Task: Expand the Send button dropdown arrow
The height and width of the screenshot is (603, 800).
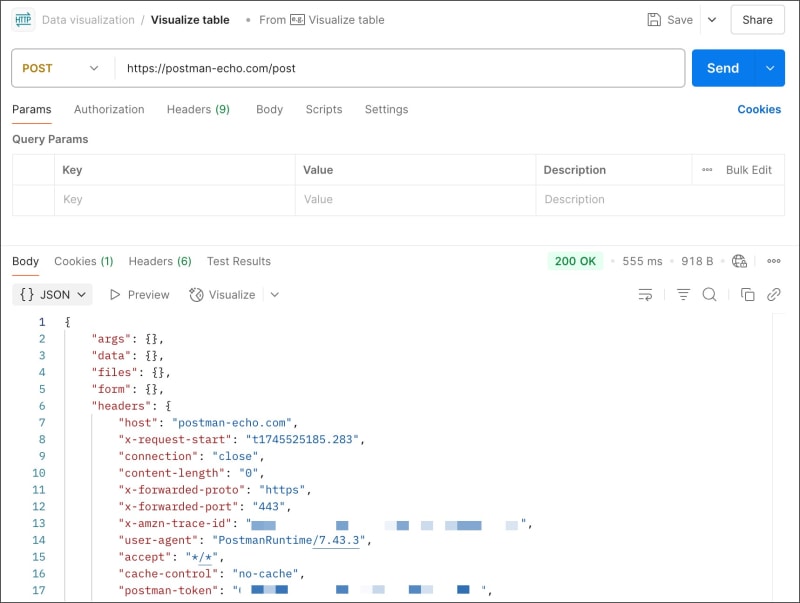Action: (x=770, y=68)
